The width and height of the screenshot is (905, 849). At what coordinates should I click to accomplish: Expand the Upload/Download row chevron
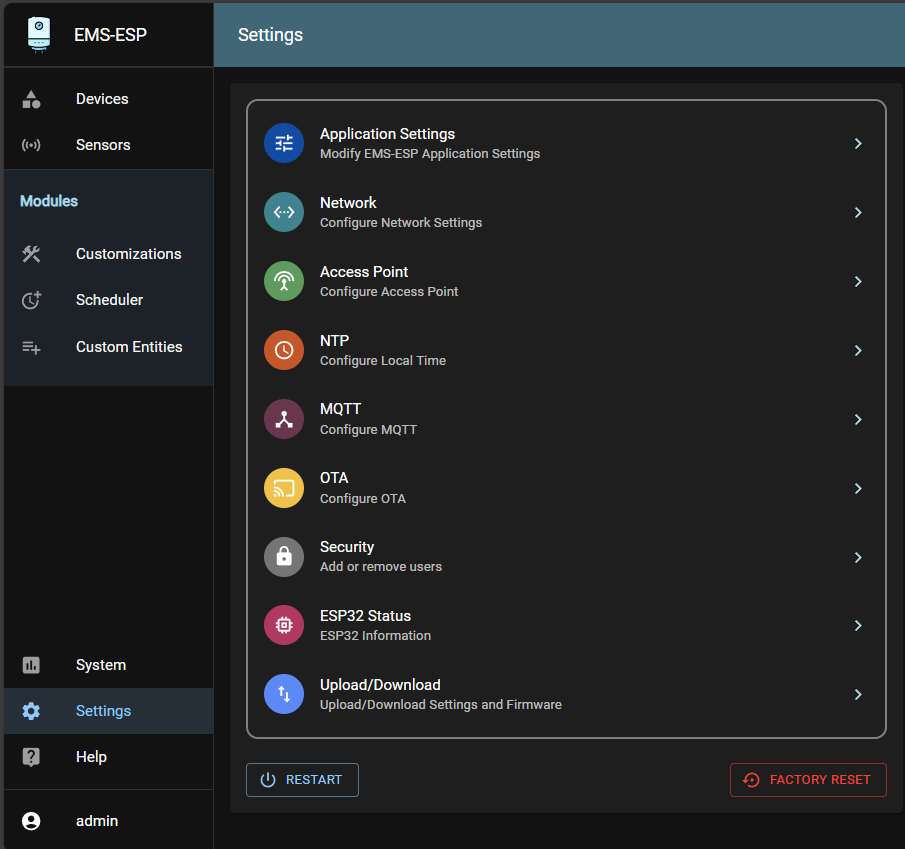tap(858, 694)
